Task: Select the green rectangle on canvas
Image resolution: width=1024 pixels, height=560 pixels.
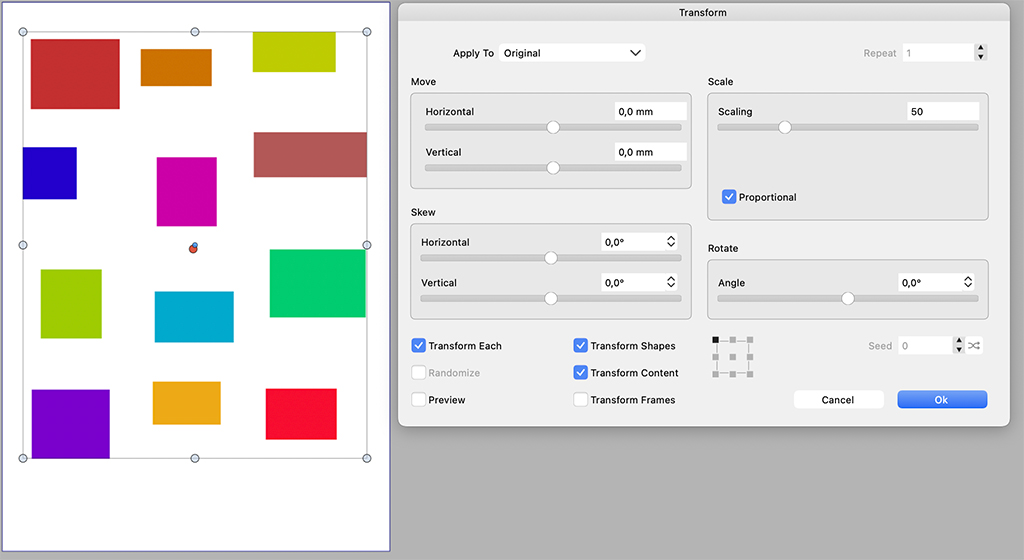Action: click(x=317, y=283)
